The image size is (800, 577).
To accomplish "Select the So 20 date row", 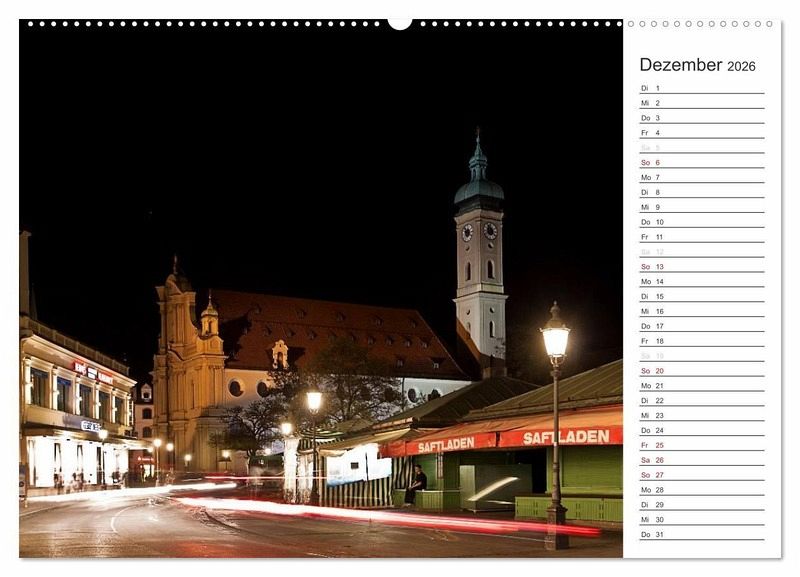I will [x=701, y=371].
